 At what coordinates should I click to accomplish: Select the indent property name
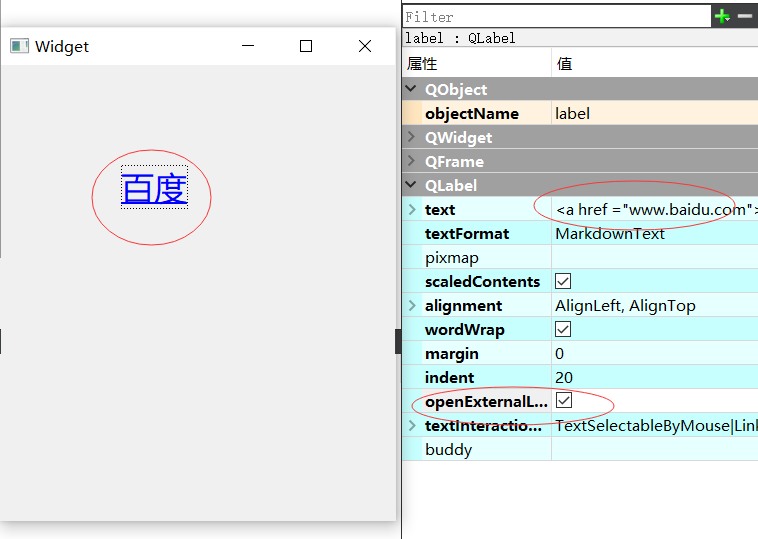[x=449, y=378]
